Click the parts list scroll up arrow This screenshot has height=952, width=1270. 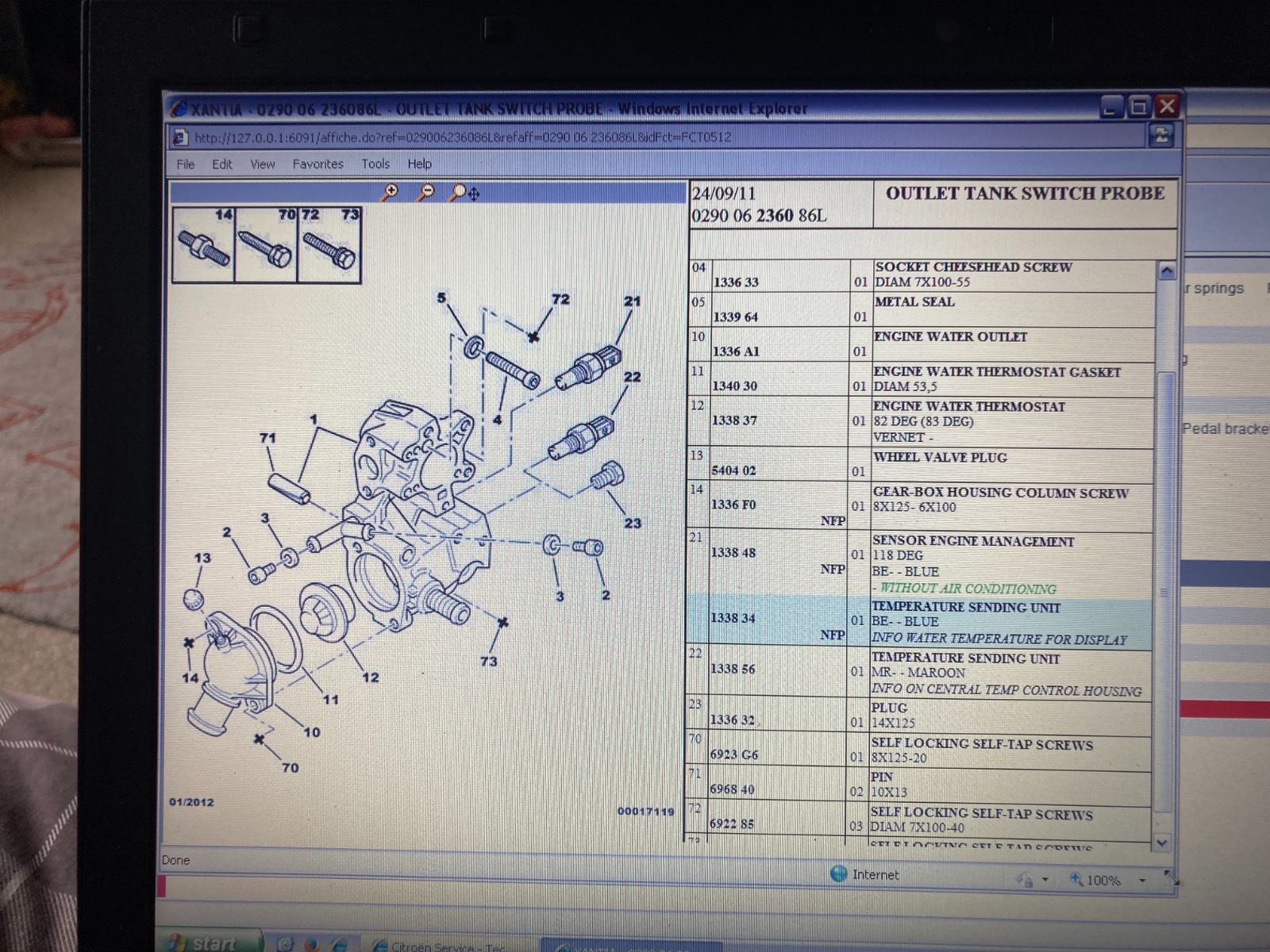[x=1166, y=271]
